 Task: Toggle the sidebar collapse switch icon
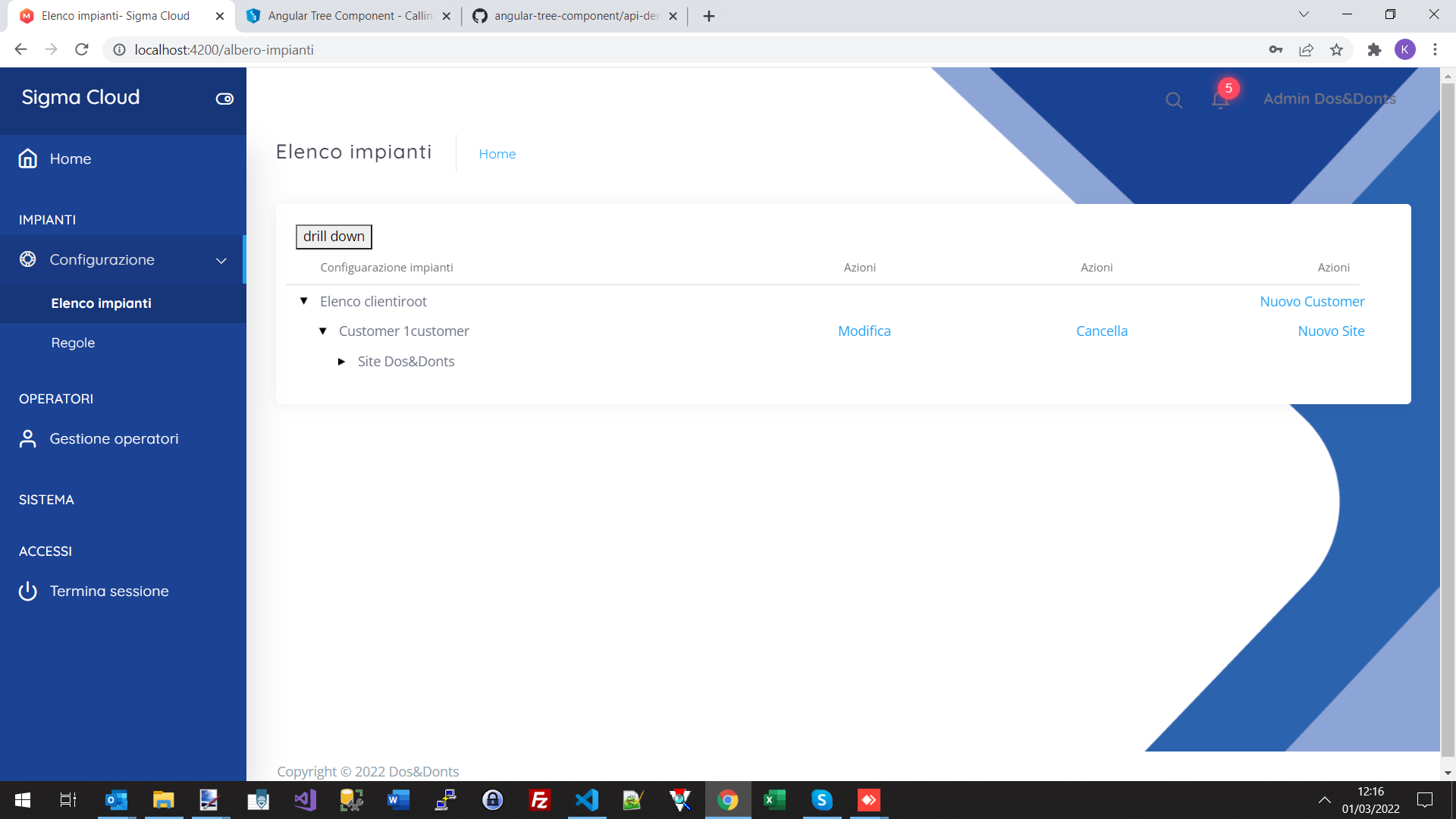pos(224,99)
